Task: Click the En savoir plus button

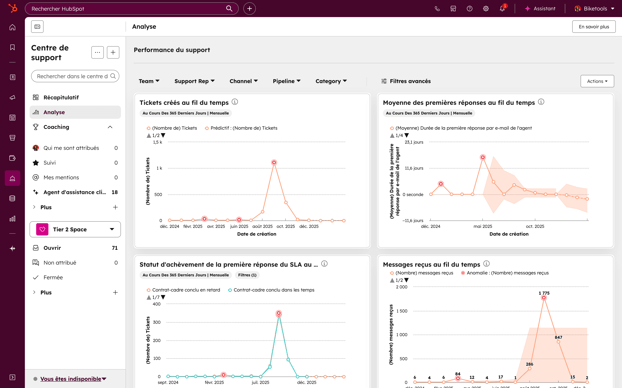Action: point(593,27)
